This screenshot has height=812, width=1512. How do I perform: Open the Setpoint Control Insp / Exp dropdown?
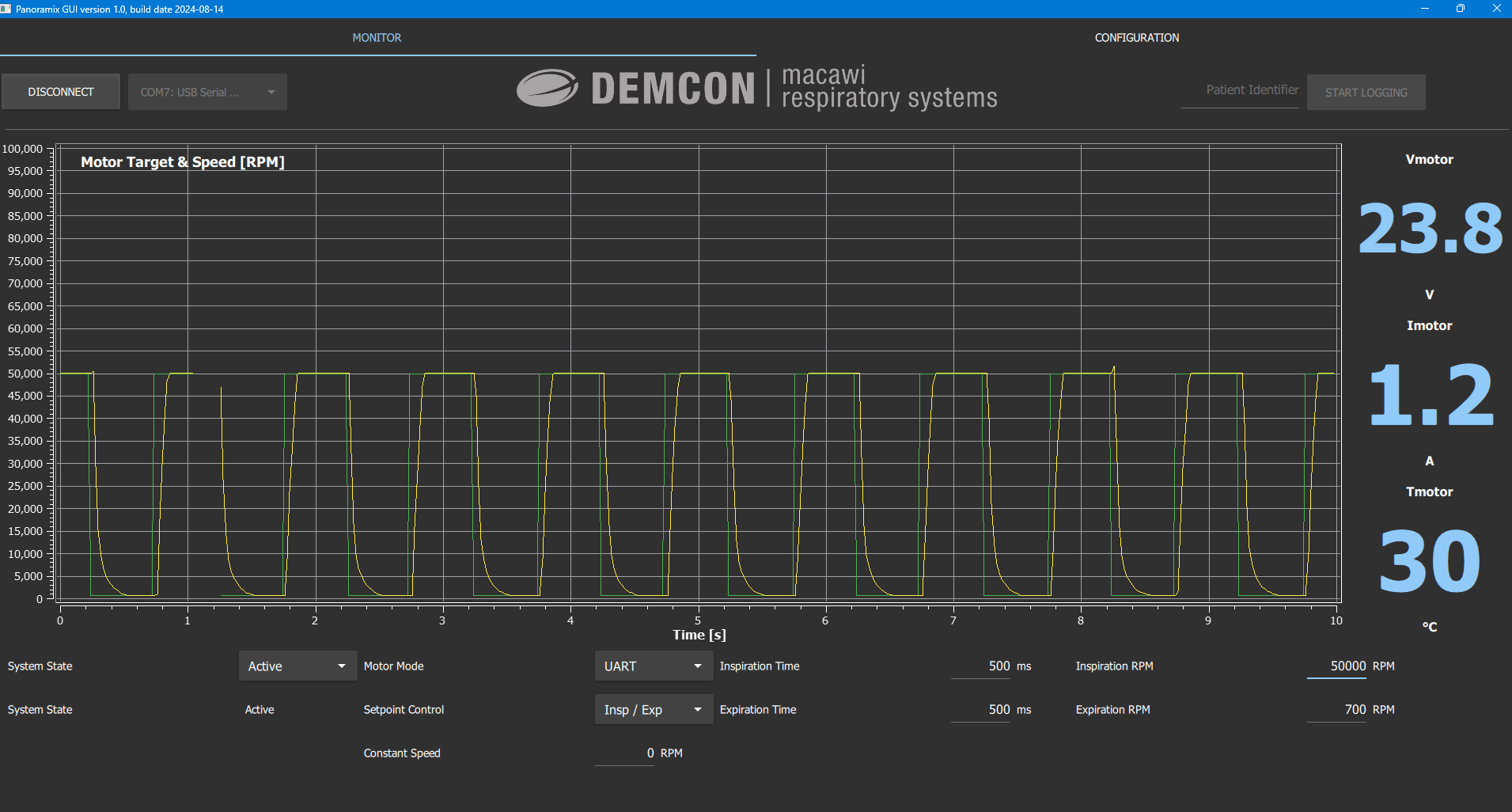[652, 709]
